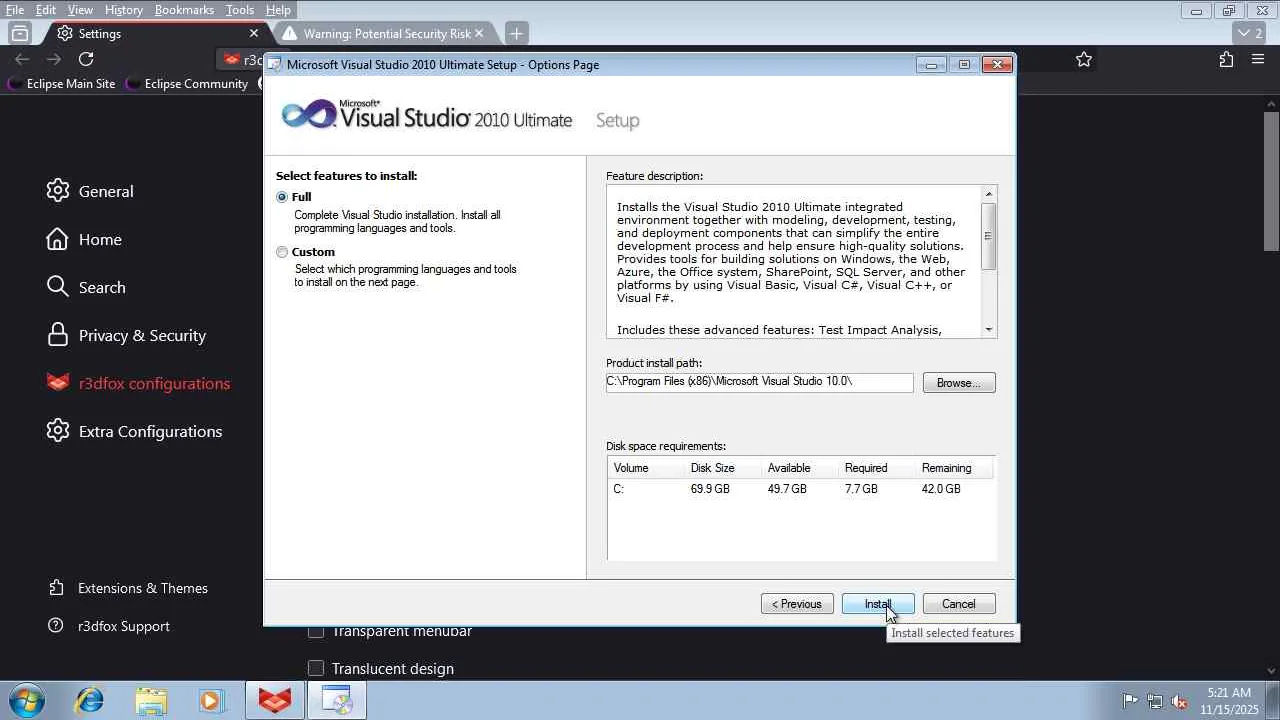Browse for a product install path
The width and height of the screenshot is (1280, 720).
click(959, 383)
